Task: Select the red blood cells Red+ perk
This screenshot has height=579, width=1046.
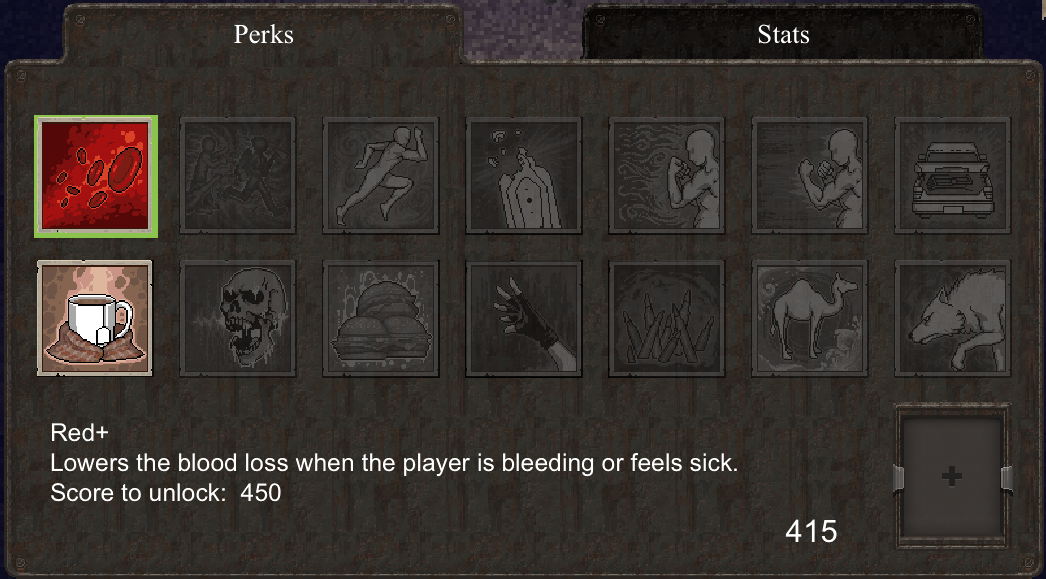Action: pyautogui.click(x=96, y=176)
